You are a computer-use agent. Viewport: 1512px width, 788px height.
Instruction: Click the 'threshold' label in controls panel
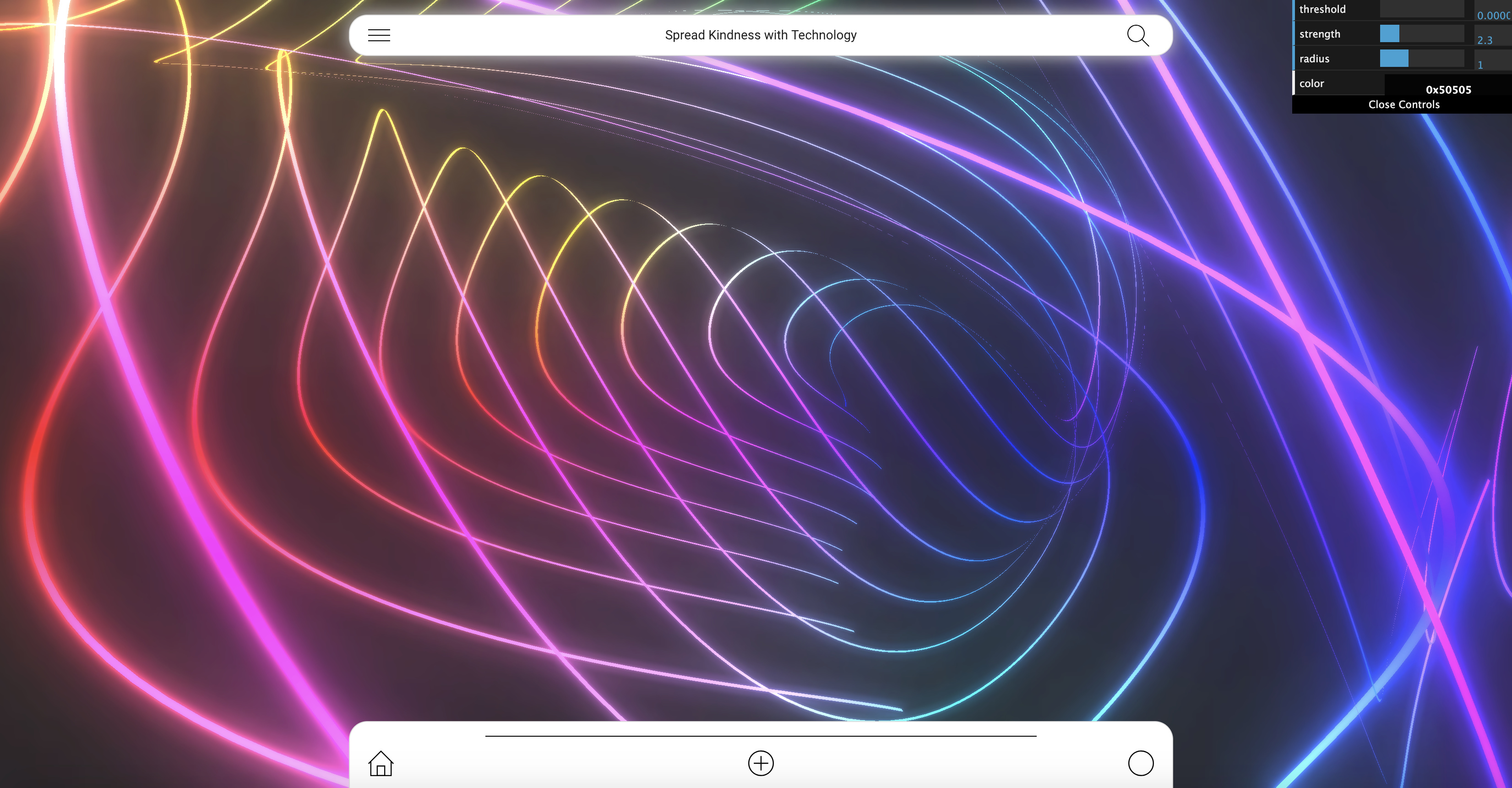[1322, 10]
